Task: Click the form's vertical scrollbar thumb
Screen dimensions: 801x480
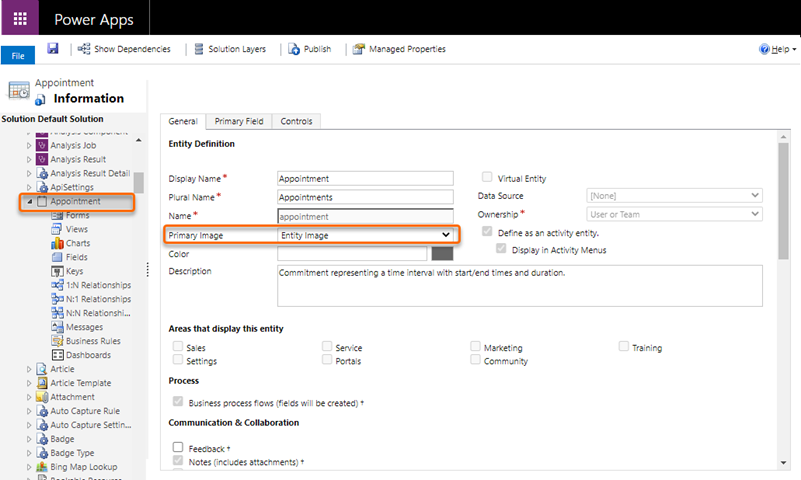Action: [x=783, y=201]
